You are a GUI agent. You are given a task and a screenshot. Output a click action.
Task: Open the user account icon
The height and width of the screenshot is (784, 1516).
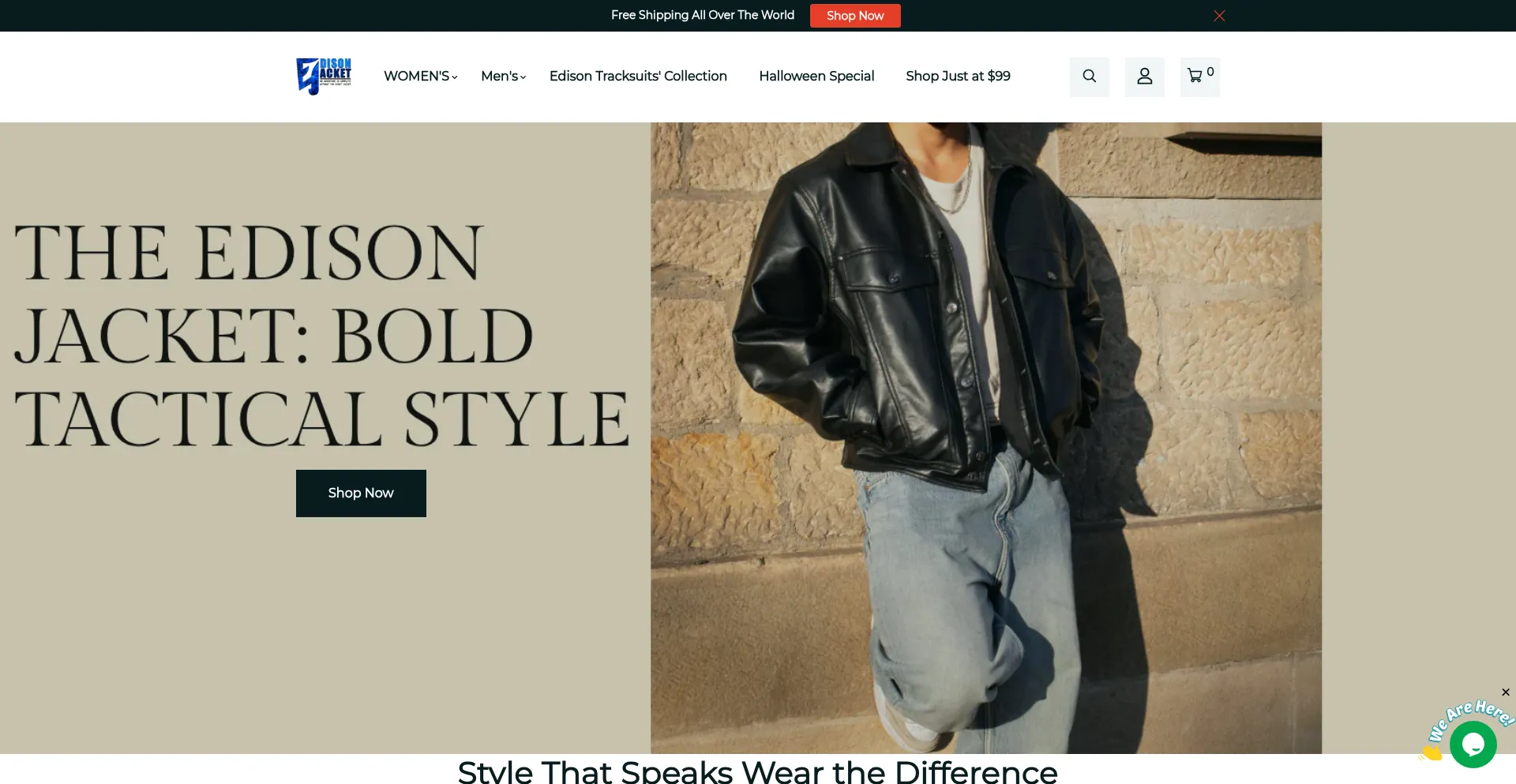1144,77
